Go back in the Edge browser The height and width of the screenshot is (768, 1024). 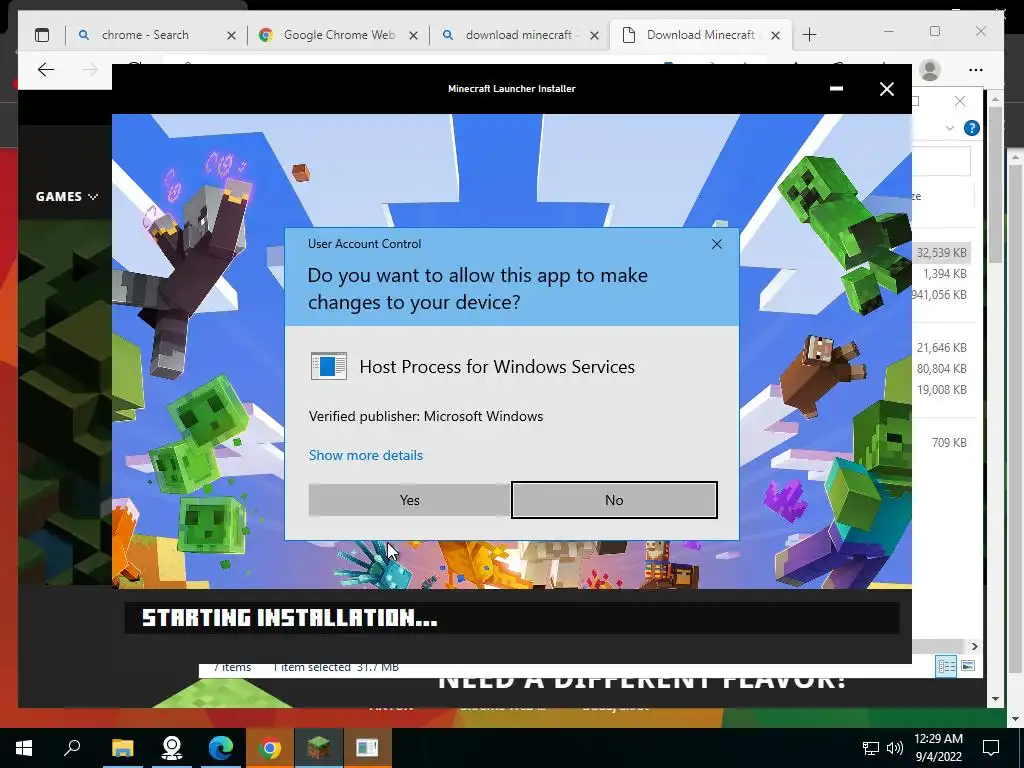tap(46, 70)
